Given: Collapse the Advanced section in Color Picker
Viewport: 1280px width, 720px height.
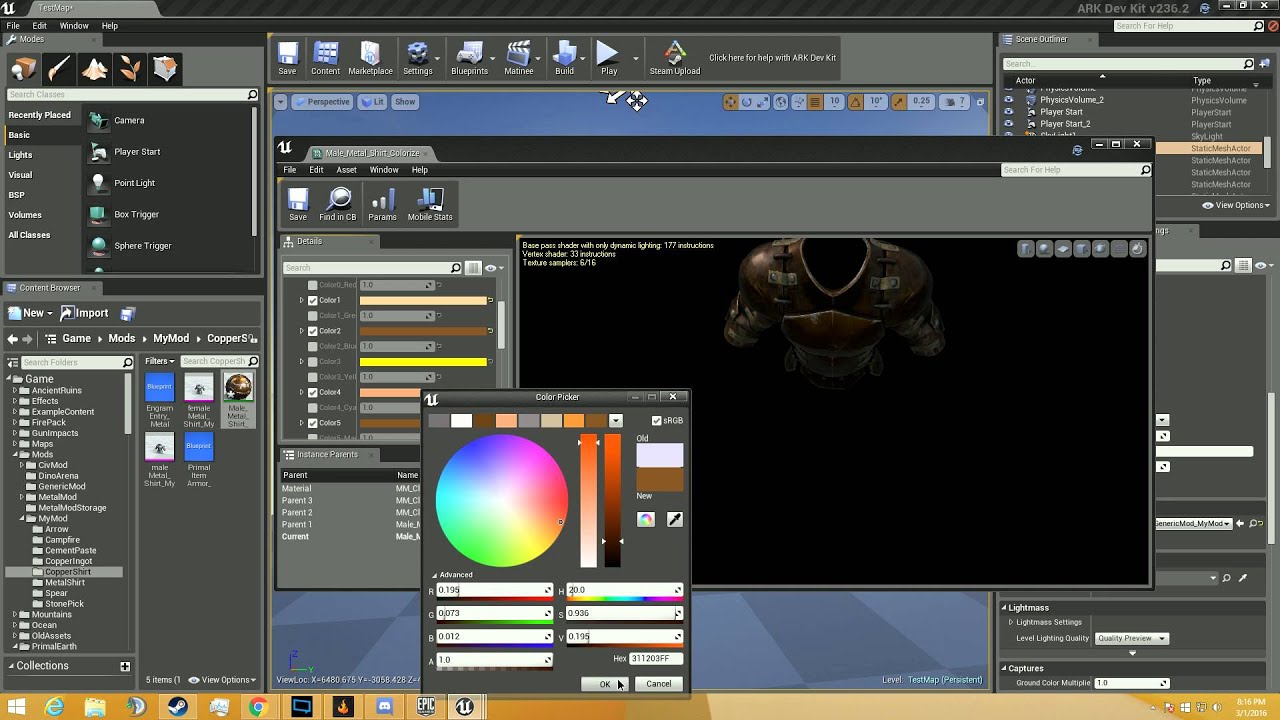Looking at the screenshot, I should (435, 575).
